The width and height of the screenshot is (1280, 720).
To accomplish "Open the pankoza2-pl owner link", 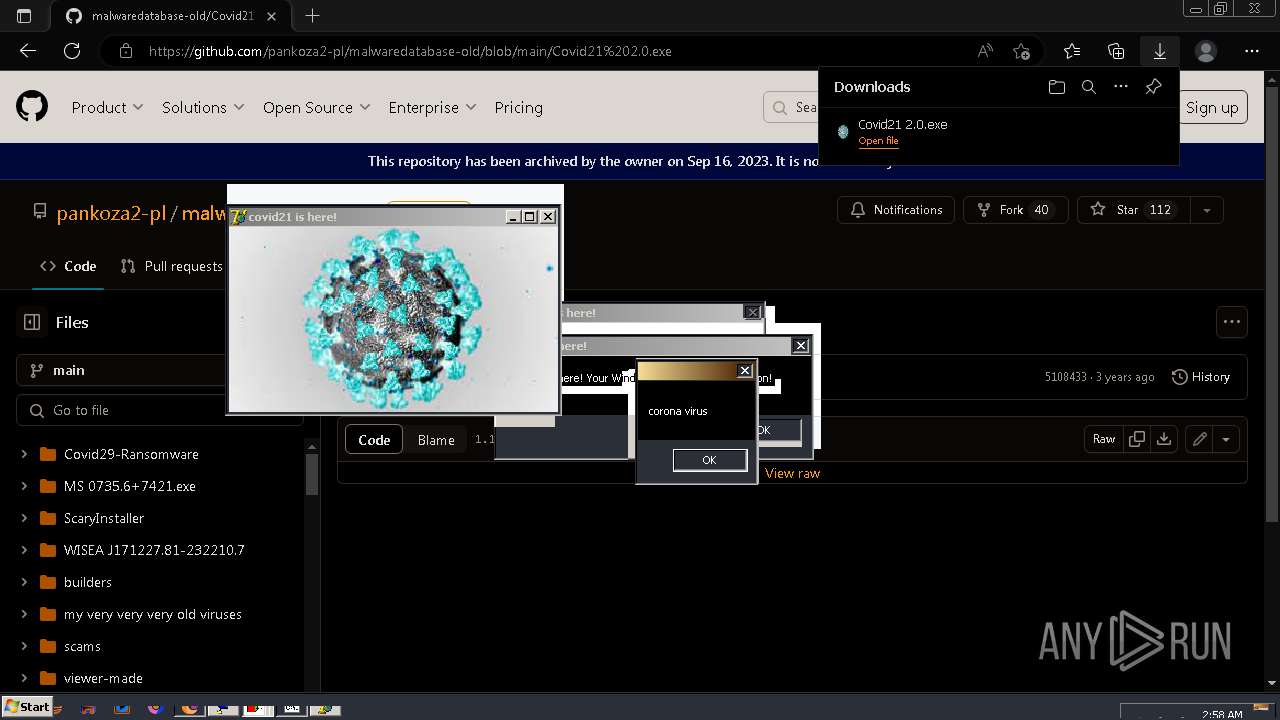I will [x=111, y=213].
